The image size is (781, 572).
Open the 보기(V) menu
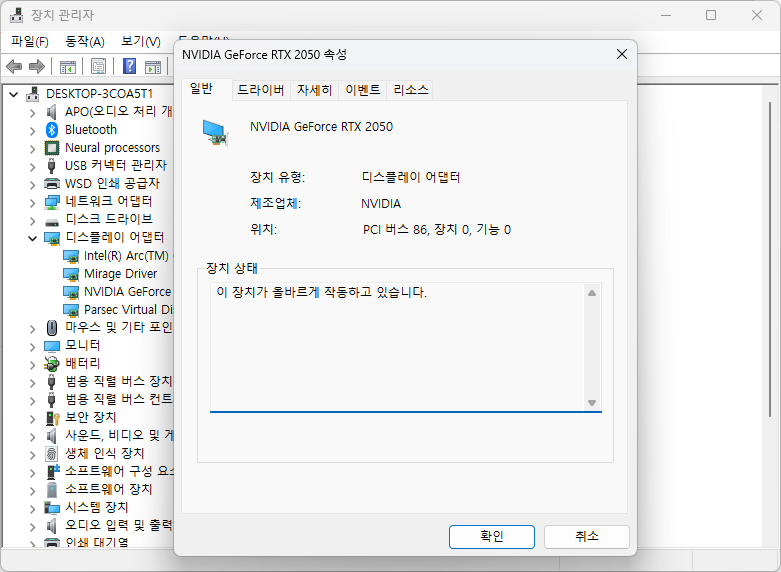(x=141, y=41)
